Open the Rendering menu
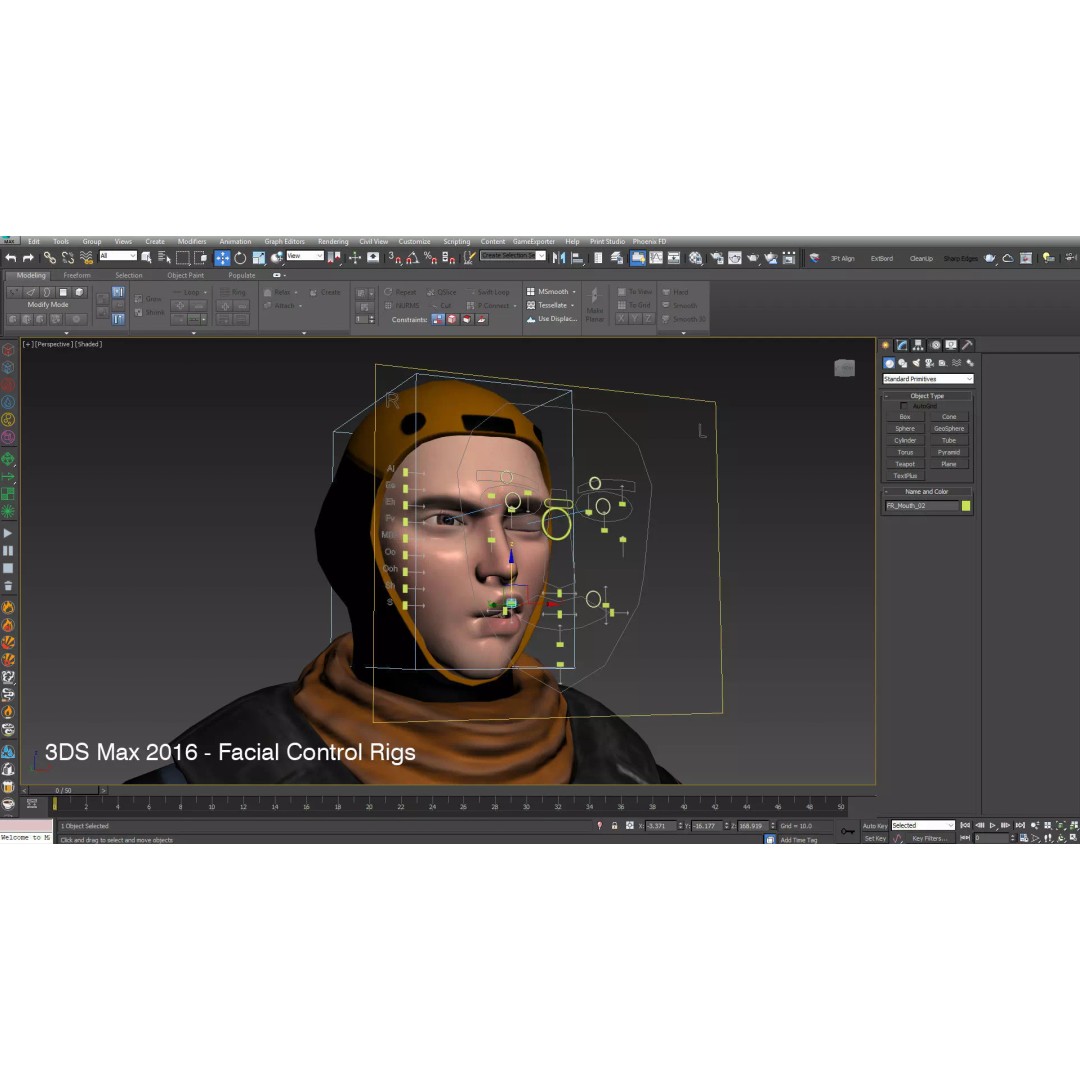Image resolution: width=1080 pixels, height=1080 pixels. tap(333, 241)
